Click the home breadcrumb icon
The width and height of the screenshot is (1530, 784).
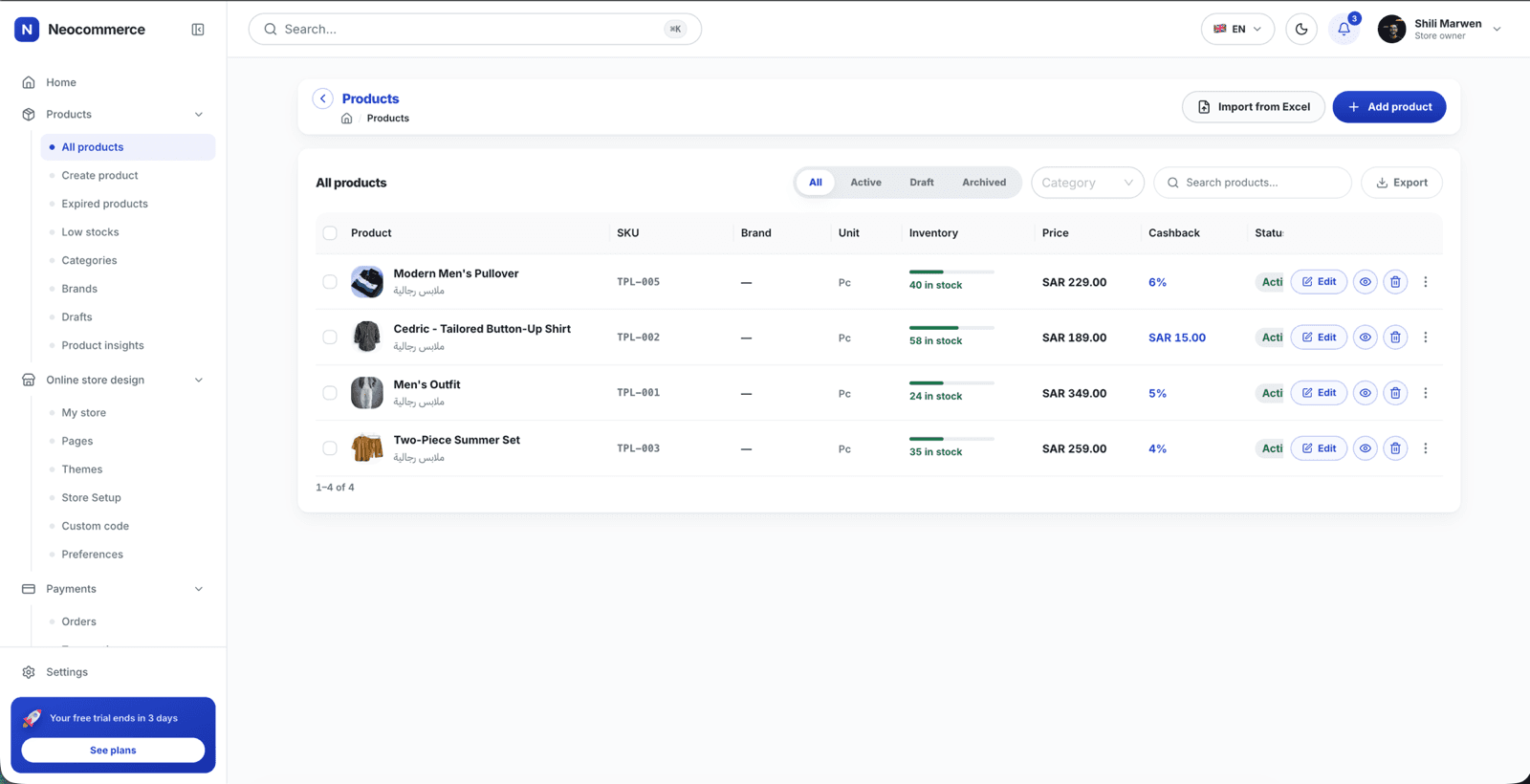point(347,119)
